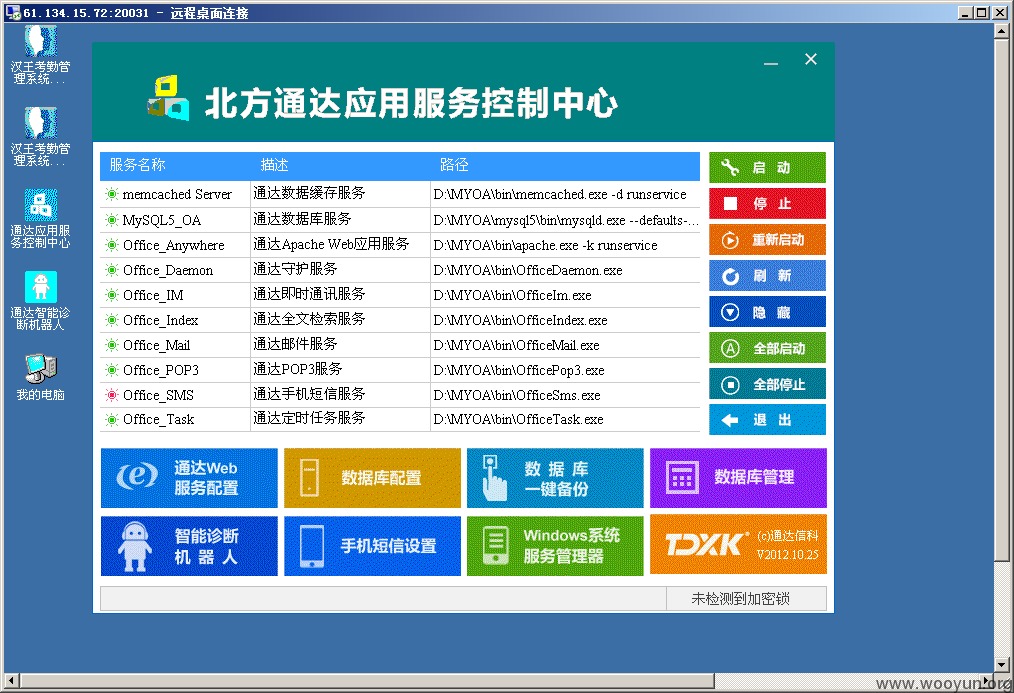
Task: Click the orange 重新启动 restart button
Action: [x=767, y=240]
